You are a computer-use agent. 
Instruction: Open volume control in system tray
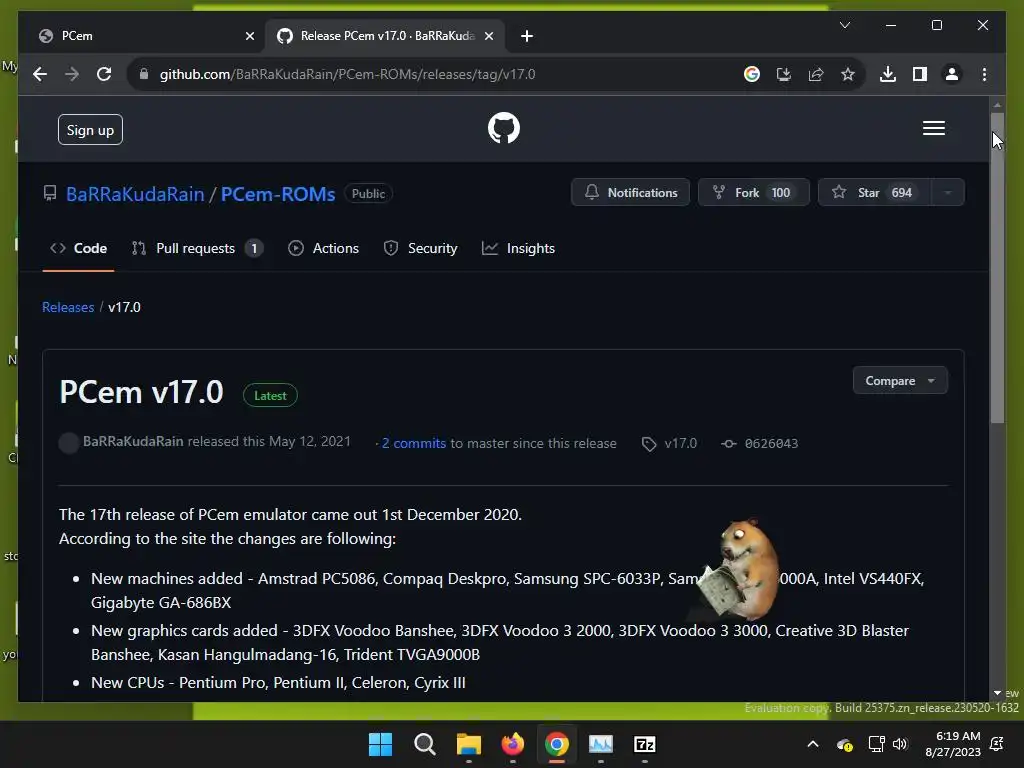900,744
